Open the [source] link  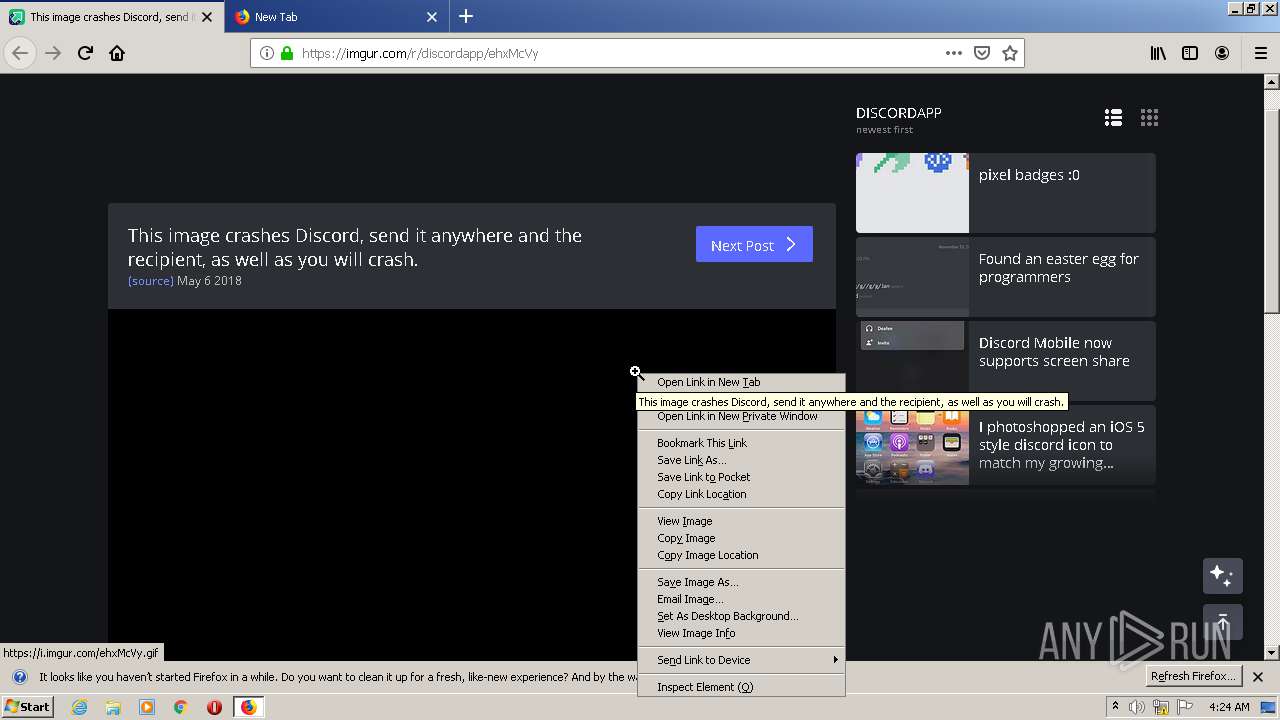click(x=151, y=281)
